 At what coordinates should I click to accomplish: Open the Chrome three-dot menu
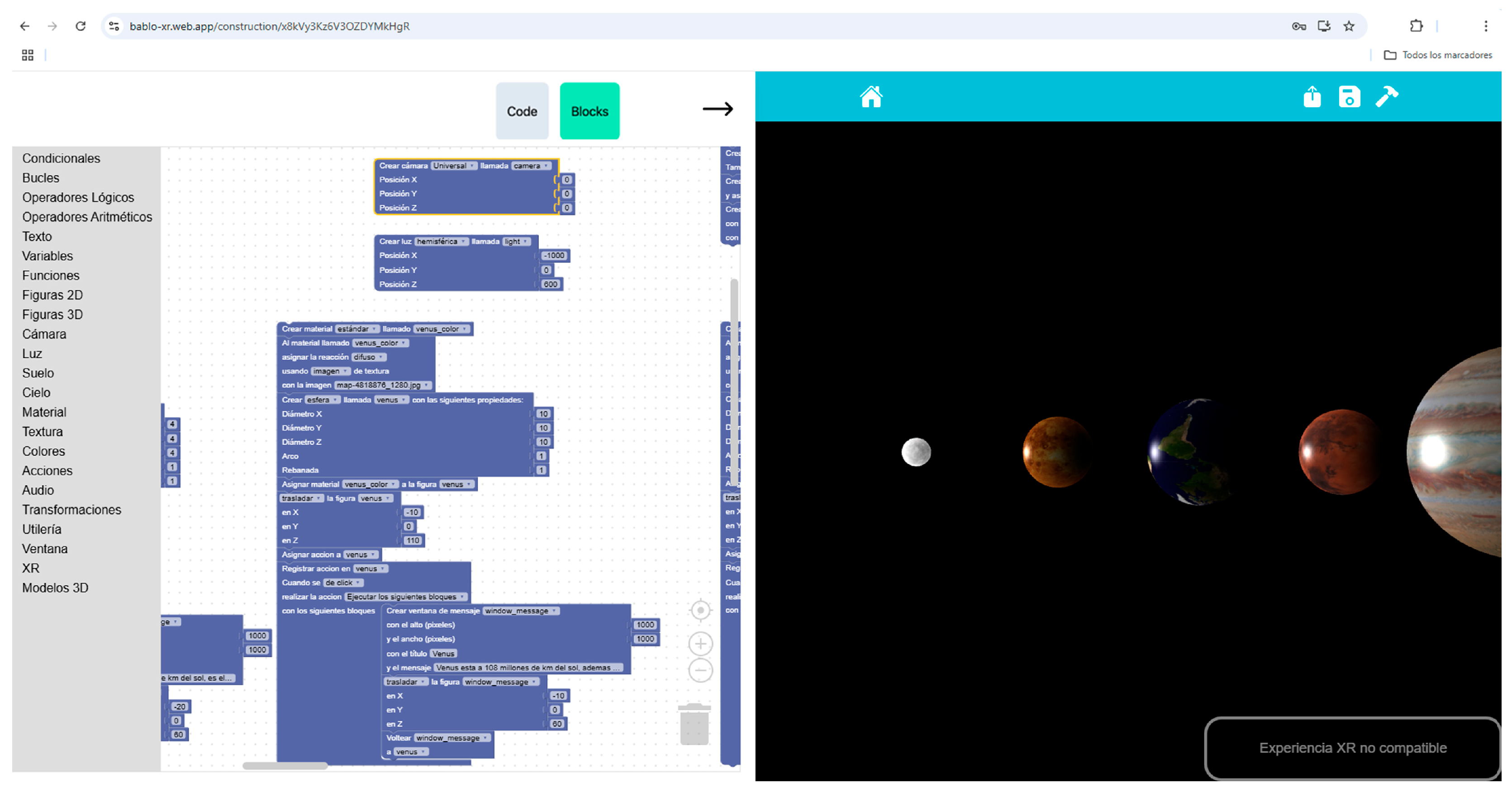[1486, 26]
